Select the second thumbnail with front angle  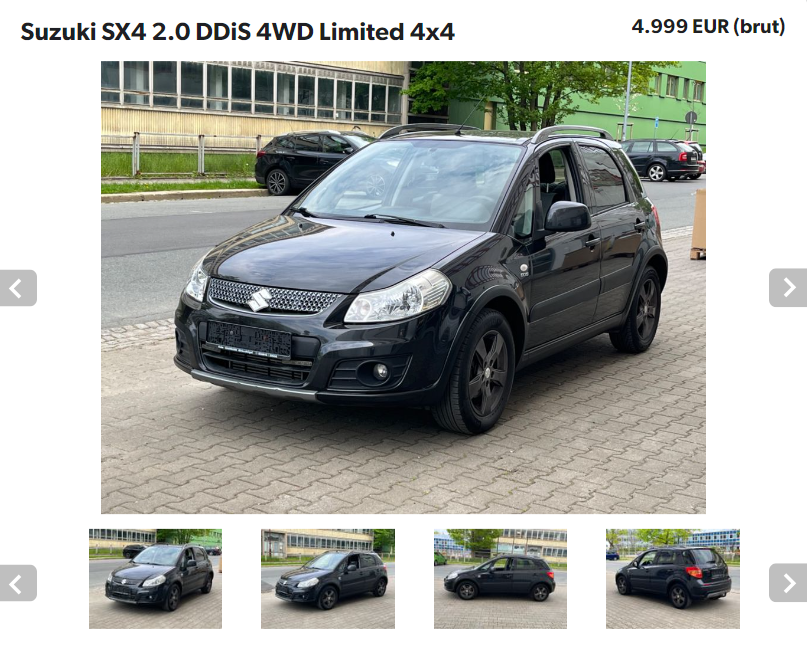pyautogui.click(x=328, y=579)
